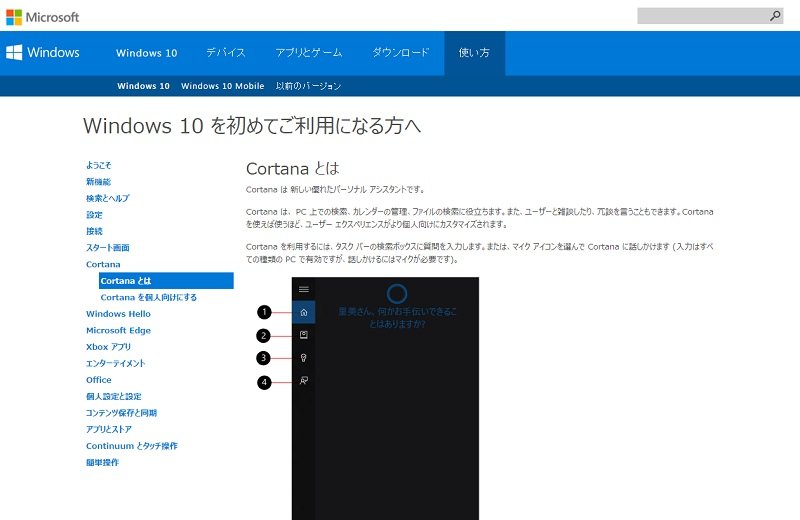Open the 新機能 sidebar link
The width and height of the screenshot is (800, 520).
(x=98, y=182)
